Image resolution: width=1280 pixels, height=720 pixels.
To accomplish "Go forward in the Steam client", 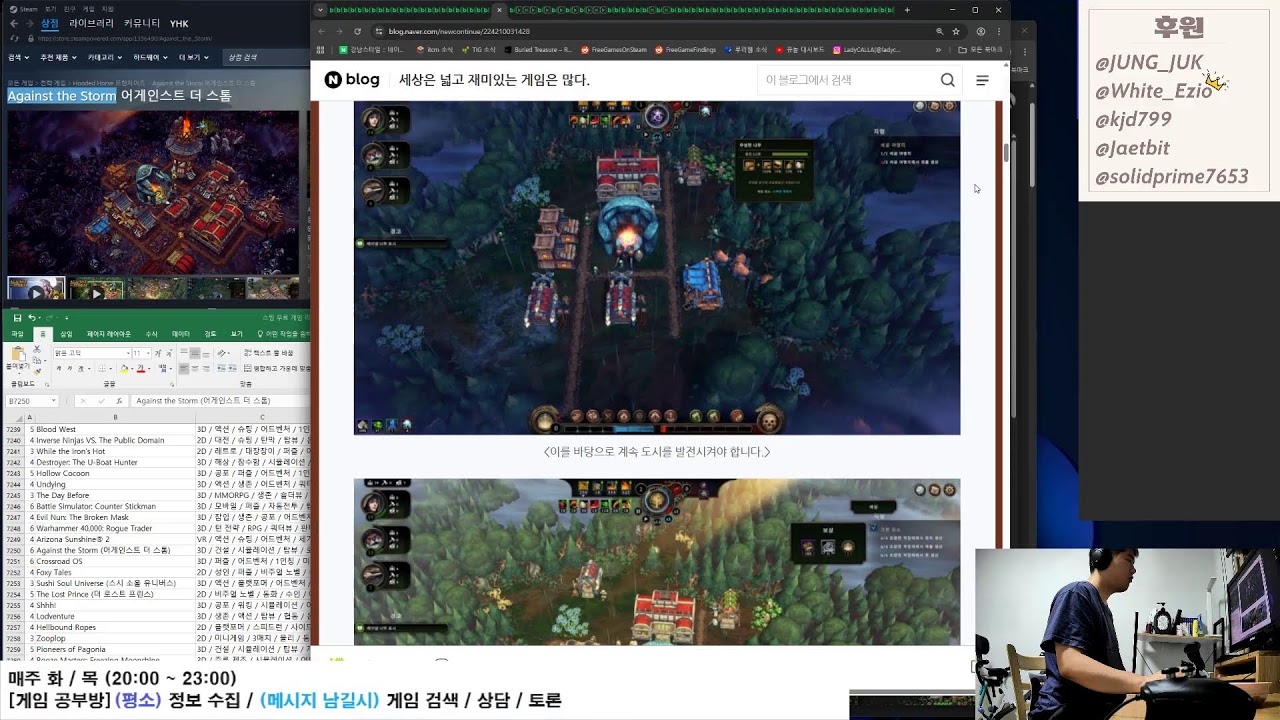I will (28, 23).
